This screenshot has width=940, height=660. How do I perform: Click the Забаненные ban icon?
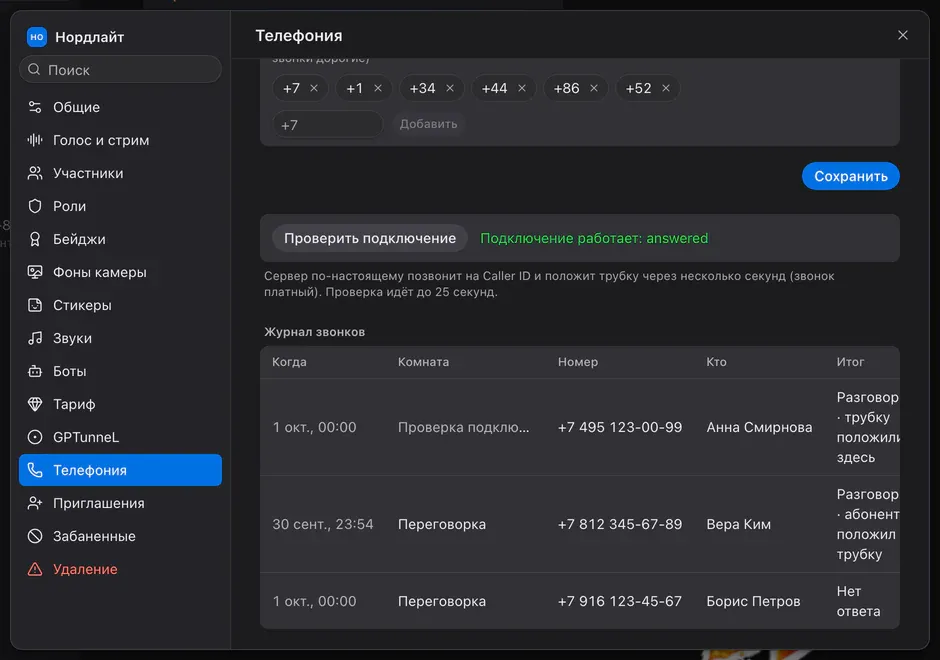tap(35, 536)
